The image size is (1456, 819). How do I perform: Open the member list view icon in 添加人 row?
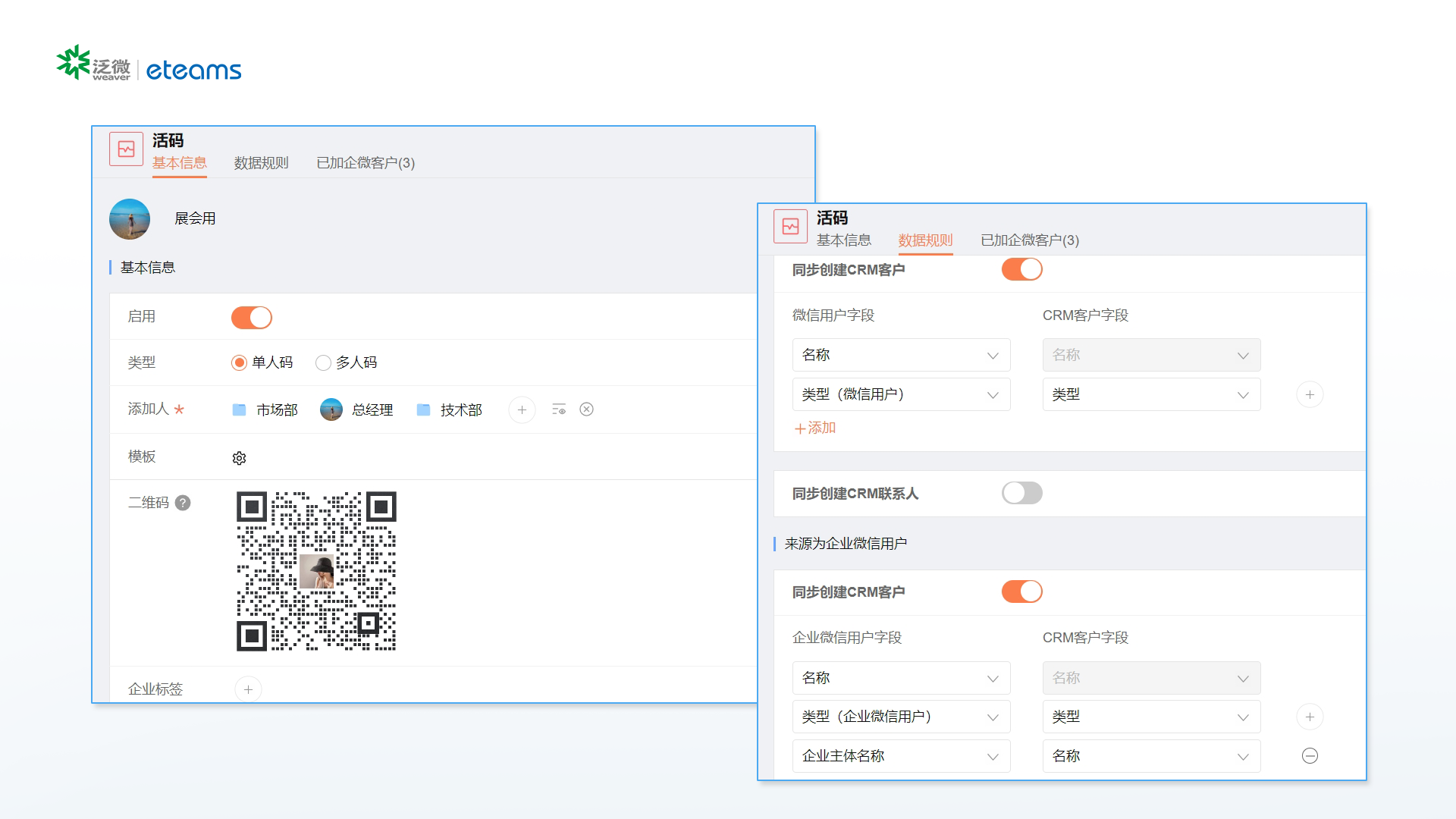[559, 409]
